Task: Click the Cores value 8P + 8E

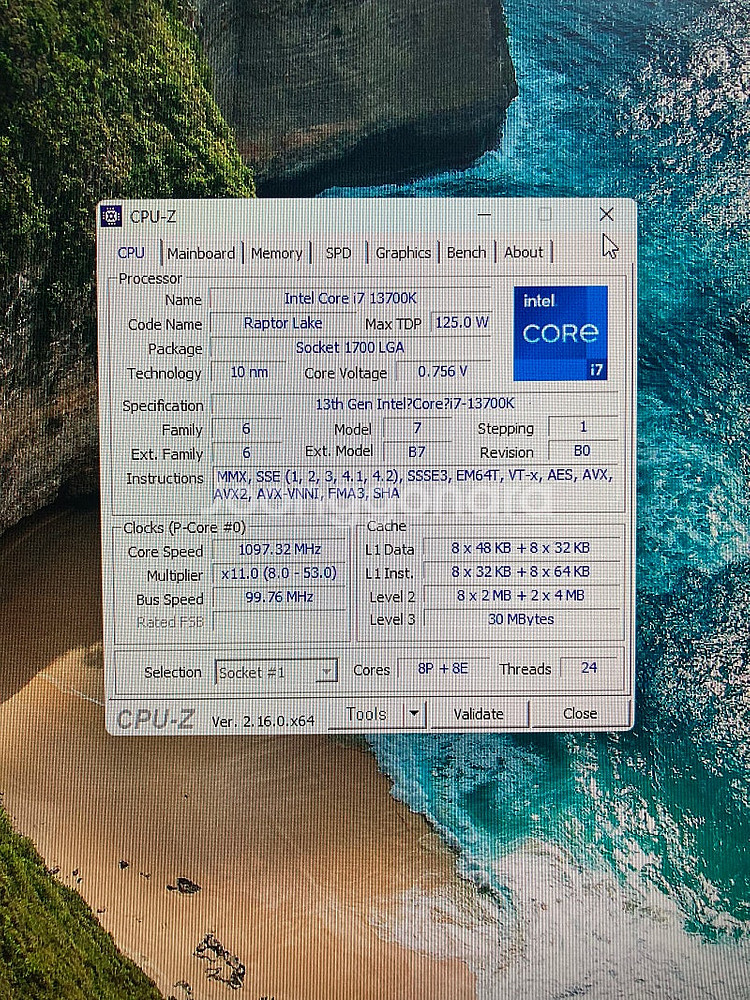Action: point(443,668)
